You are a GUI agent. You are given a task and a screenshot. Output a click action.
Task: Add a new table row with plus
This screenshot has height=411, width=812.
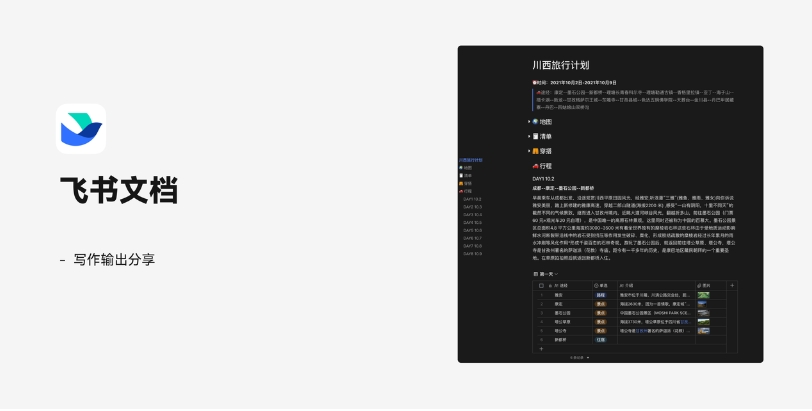click(541, 349)
